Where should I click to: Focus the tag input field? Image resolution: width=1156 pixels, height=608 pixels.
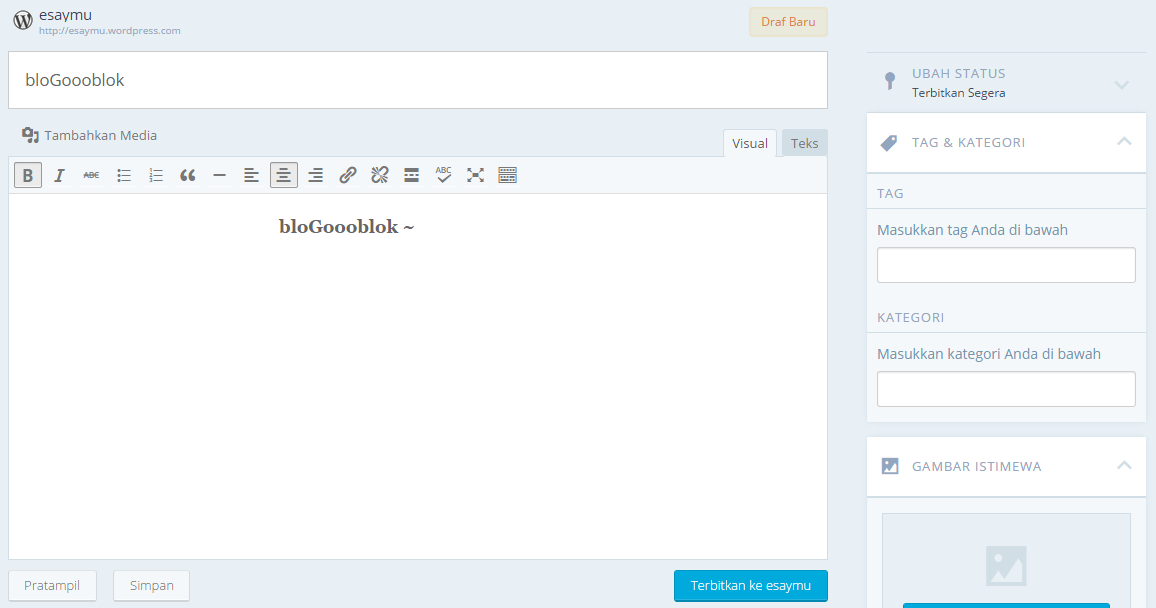coord(1006,265)
